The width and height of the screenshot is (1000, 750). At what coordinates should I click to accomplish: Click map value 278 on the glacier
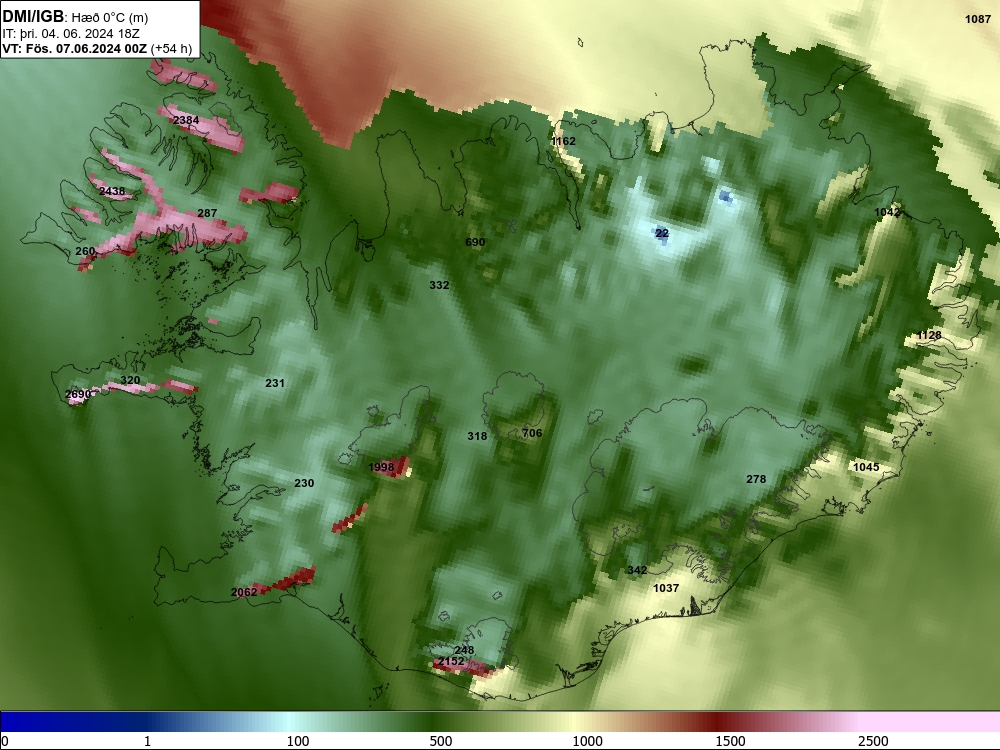[756, 479]
